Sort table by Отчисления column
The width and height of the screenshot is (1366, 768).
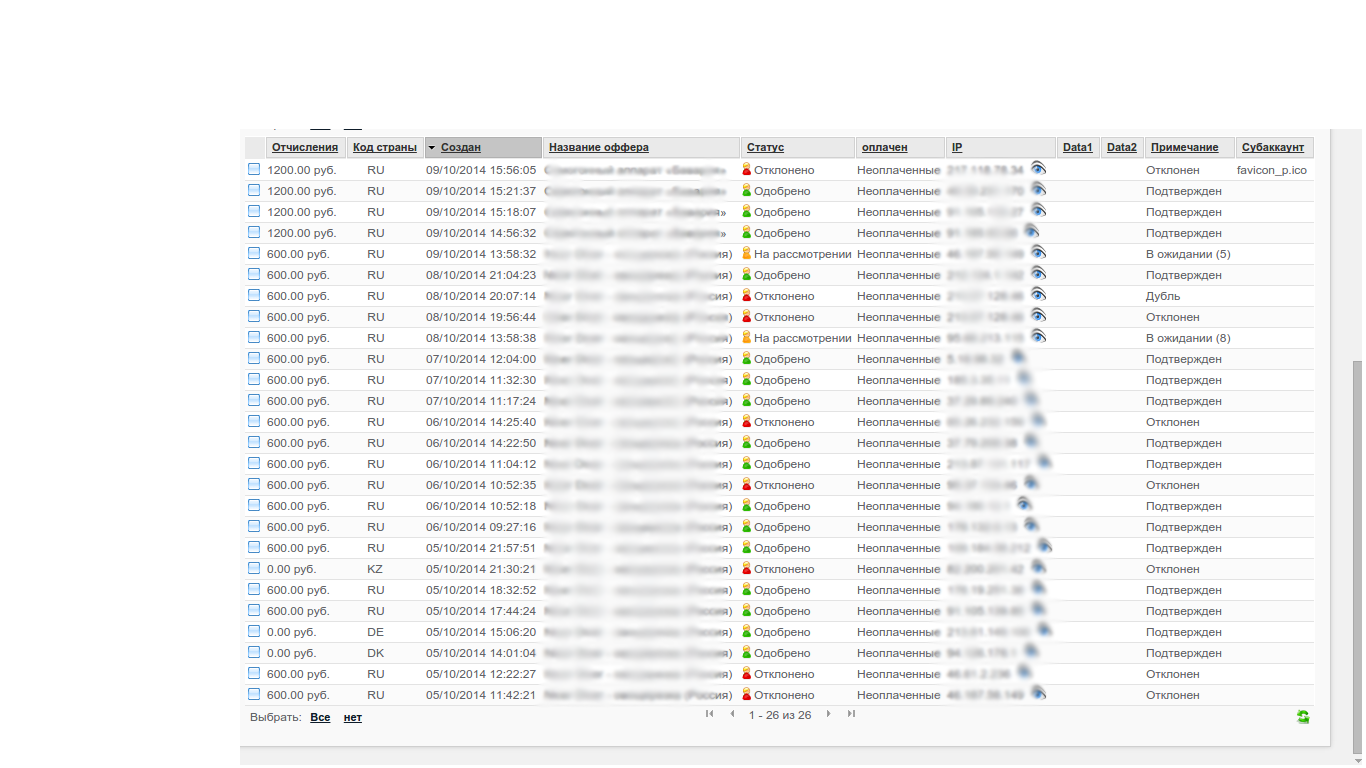click(304, 148)
